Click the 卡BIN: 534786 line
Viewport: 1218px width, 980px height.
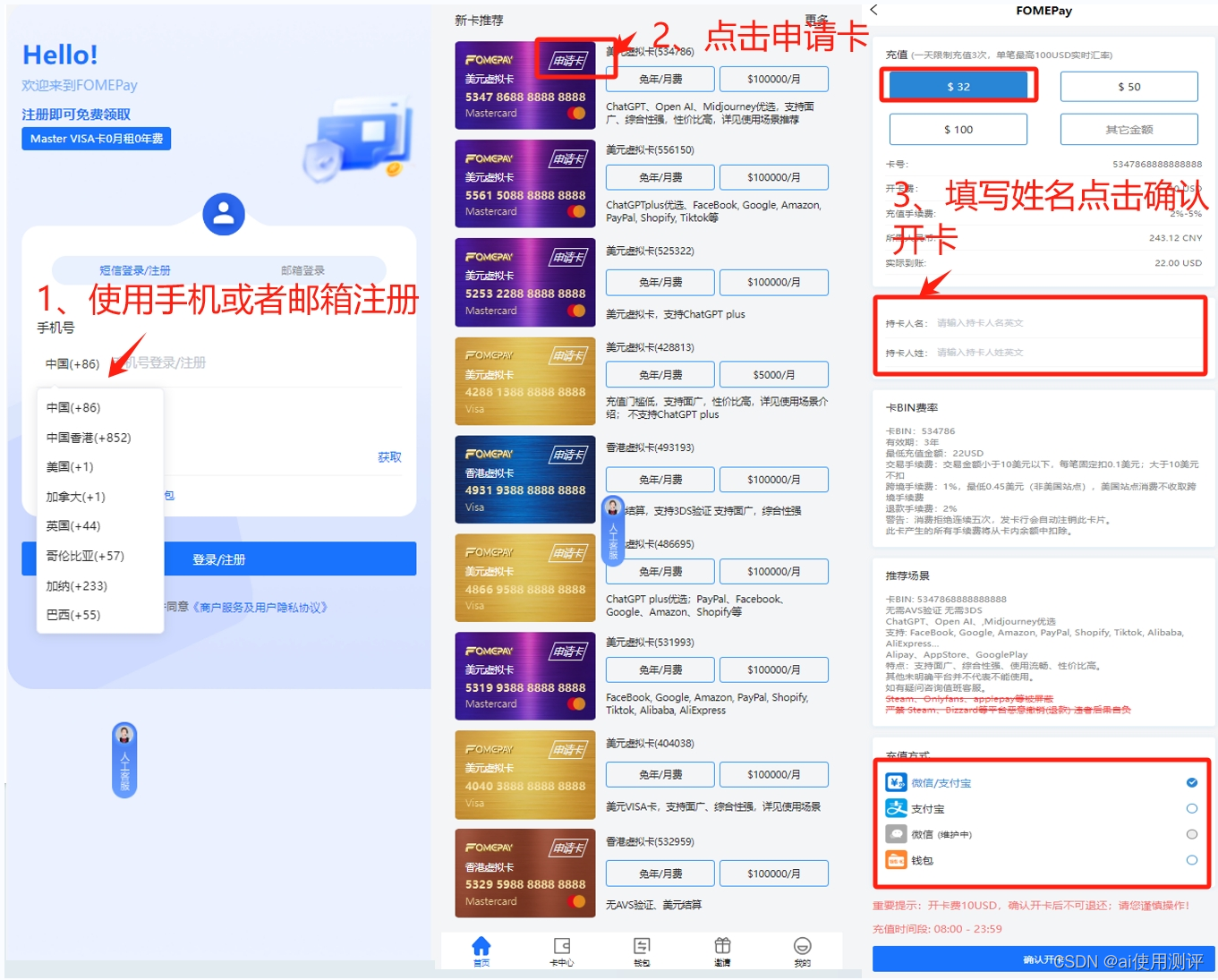[x=920, y=430]
